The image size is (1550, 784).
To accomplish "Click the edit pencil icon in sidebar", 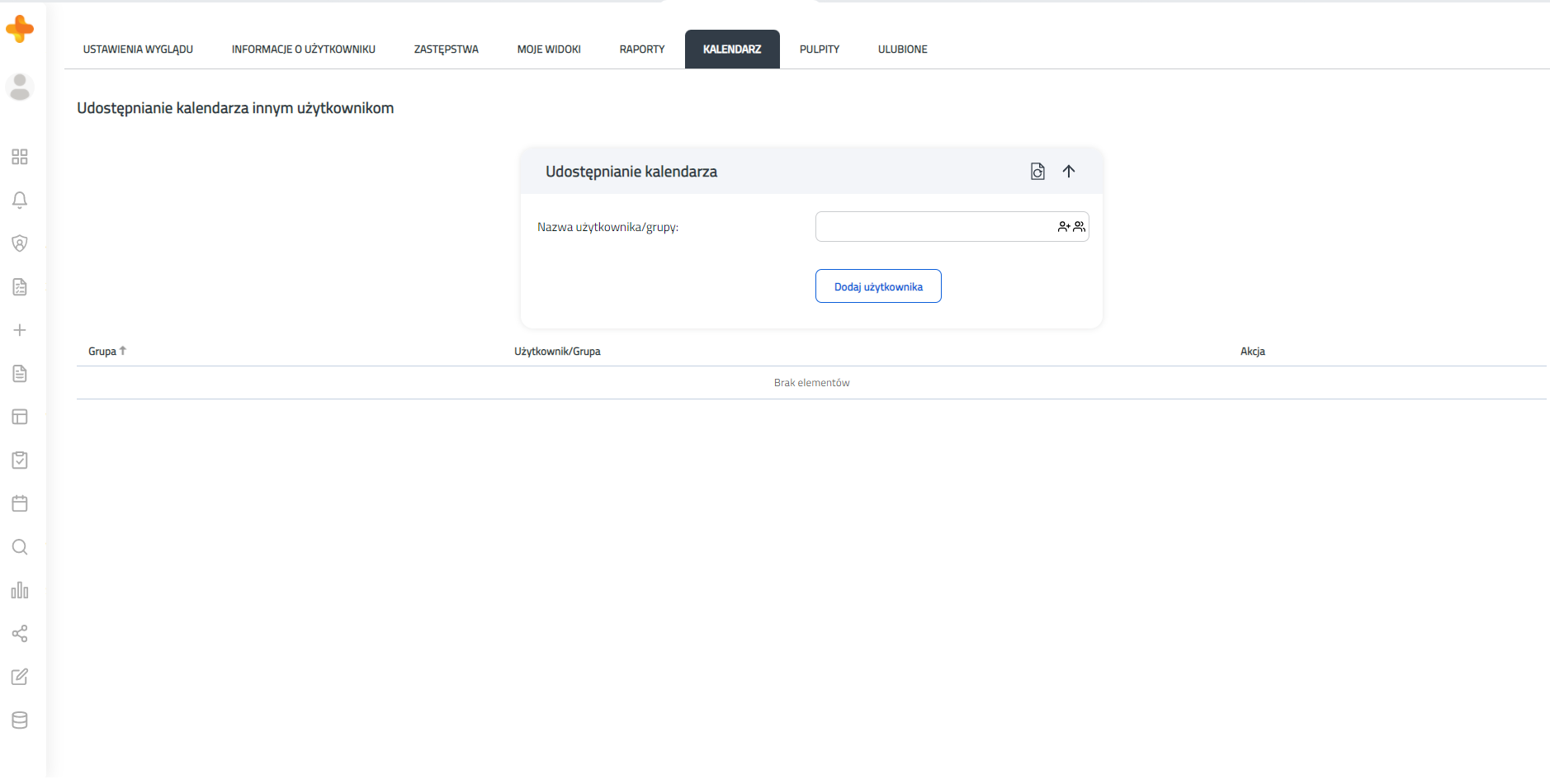I will coord(20,677).
